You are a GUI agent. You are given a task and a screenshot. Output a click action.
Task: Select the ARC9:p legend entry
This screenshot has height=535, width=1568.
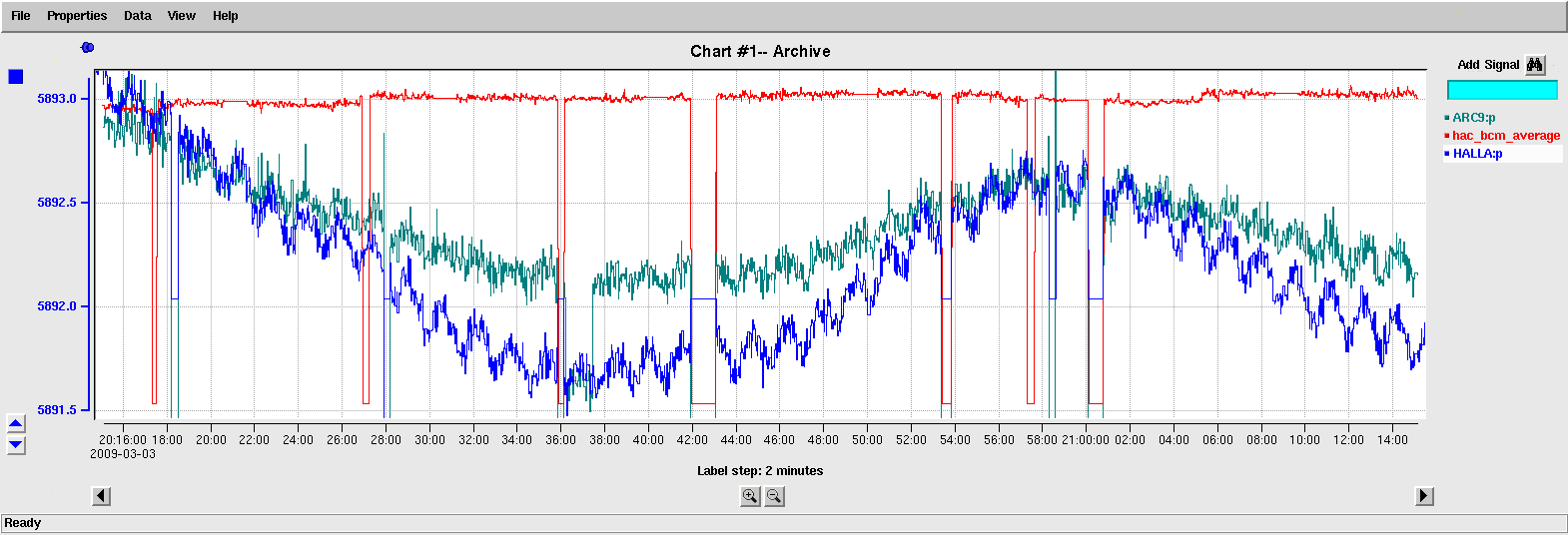click(x=1474, y=118)
